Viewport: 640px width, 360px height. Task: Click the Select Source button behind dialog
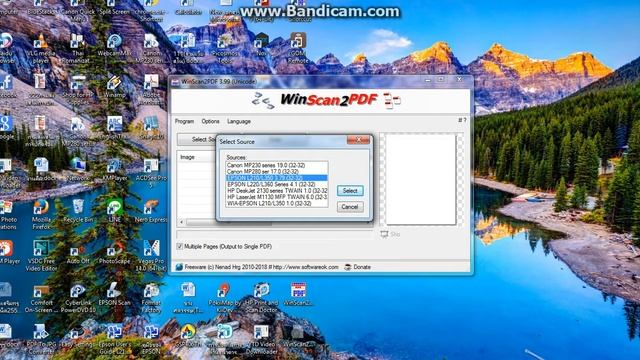pyautogui.click(x=197, y=140)
